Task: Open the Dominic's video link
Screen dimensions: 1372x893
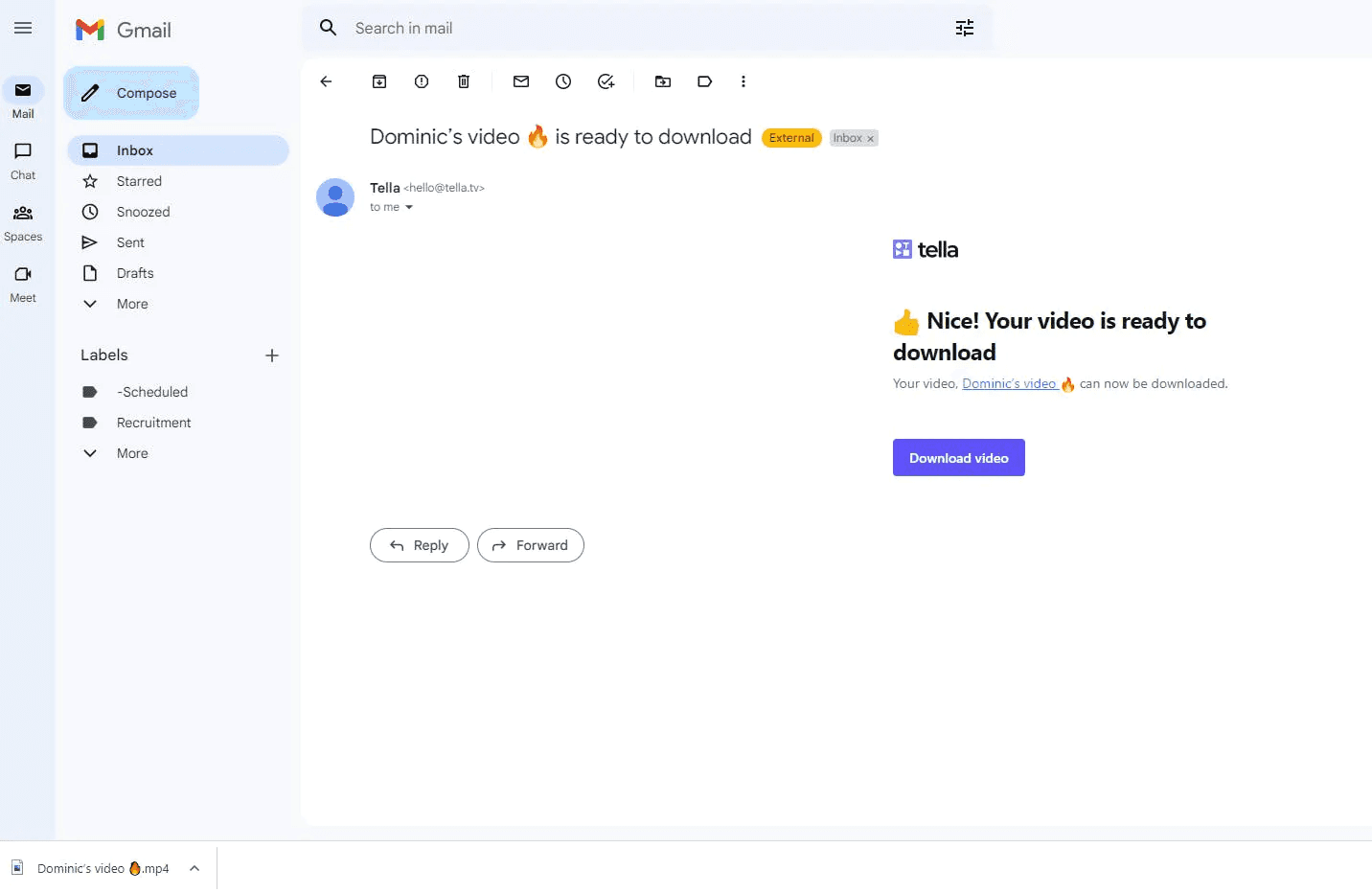Action: click(x=1010, y=383)
